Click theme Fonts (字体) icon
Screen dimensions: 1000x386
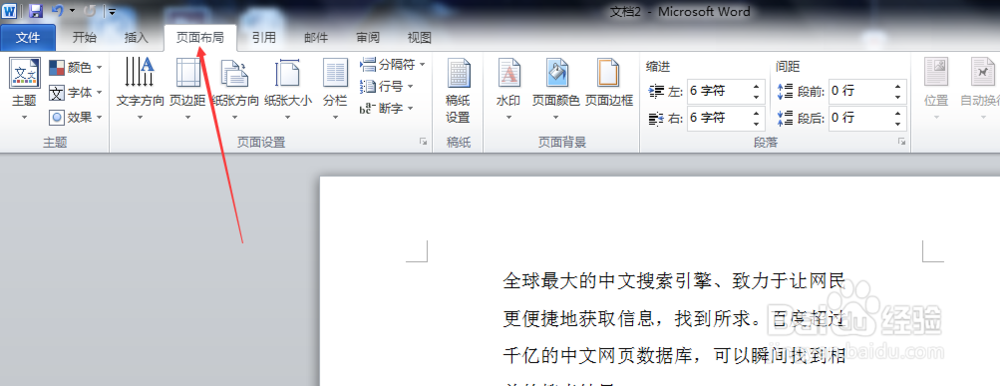click(x=57, y=93)
